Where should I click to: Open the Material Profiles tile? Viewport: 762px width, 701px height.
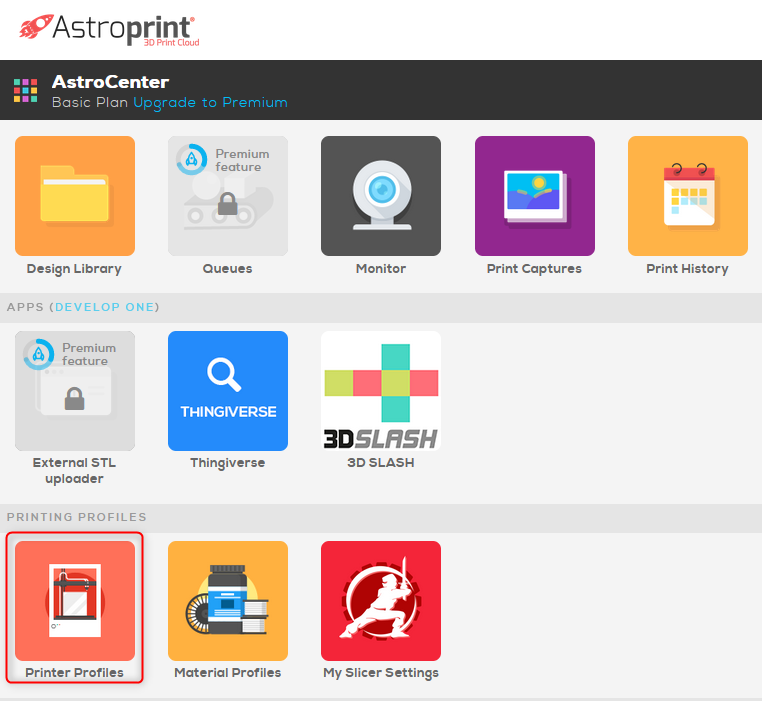tap(228, 601)
